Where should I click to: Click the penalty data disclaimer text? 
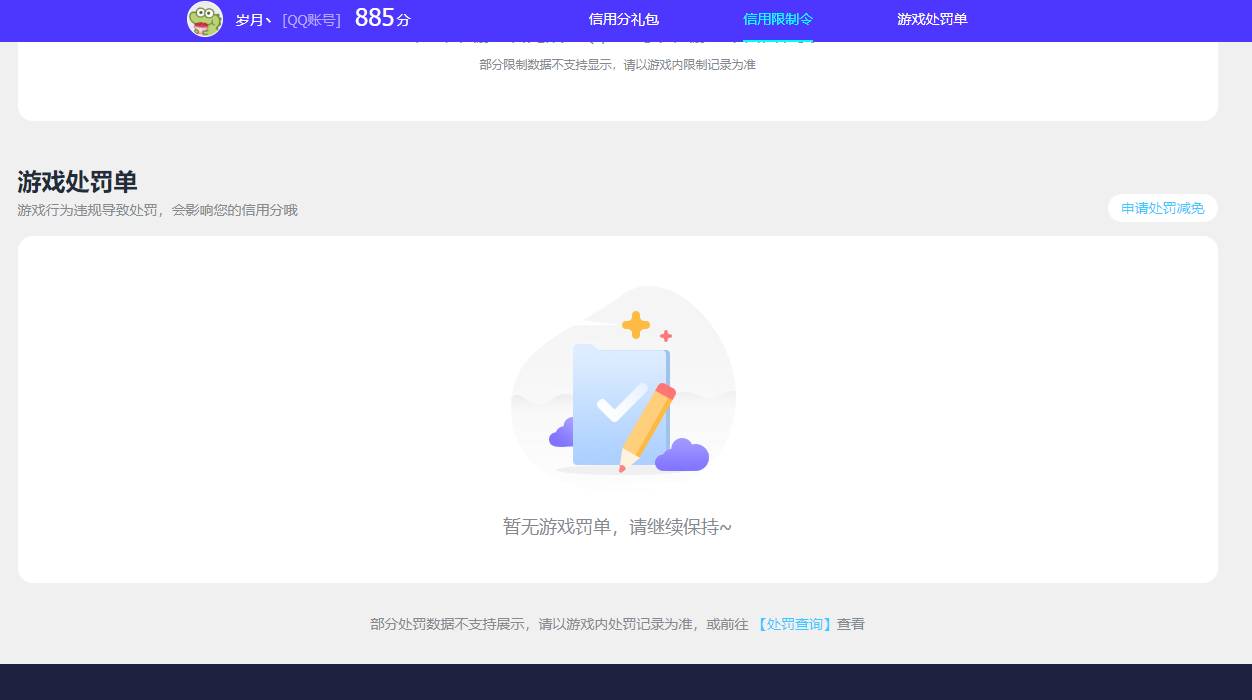click(x=617, y=623)
